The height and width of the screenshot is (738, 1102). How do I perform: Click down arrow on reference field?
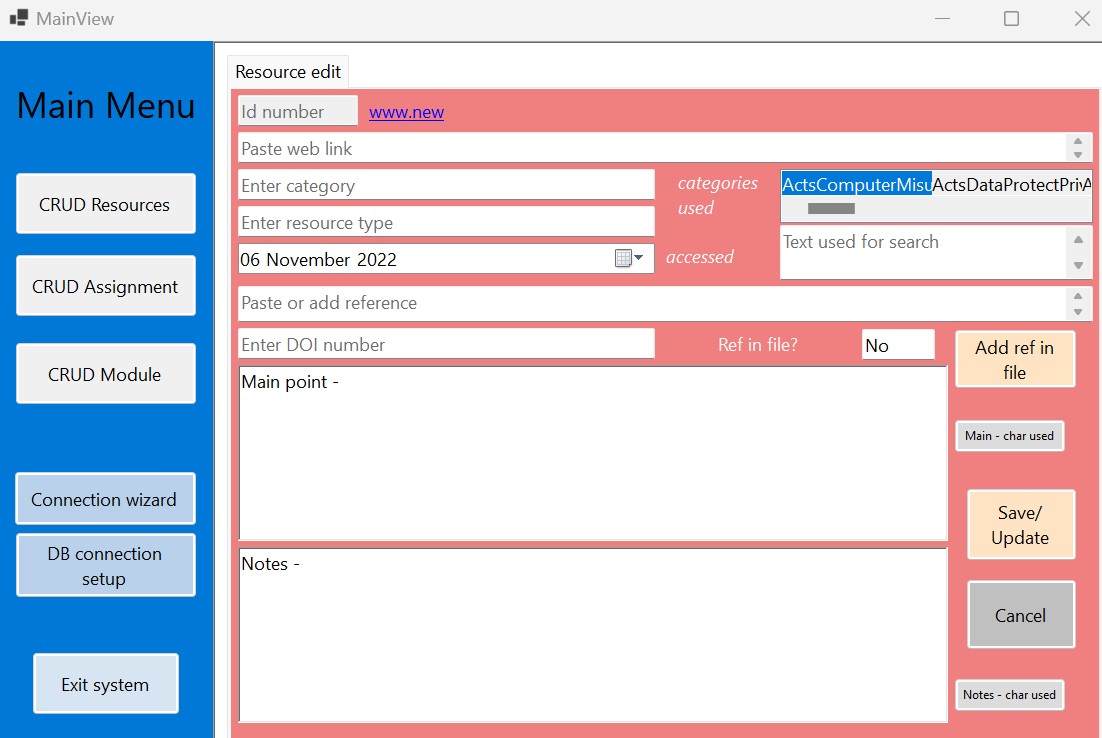pos(1077,312)
